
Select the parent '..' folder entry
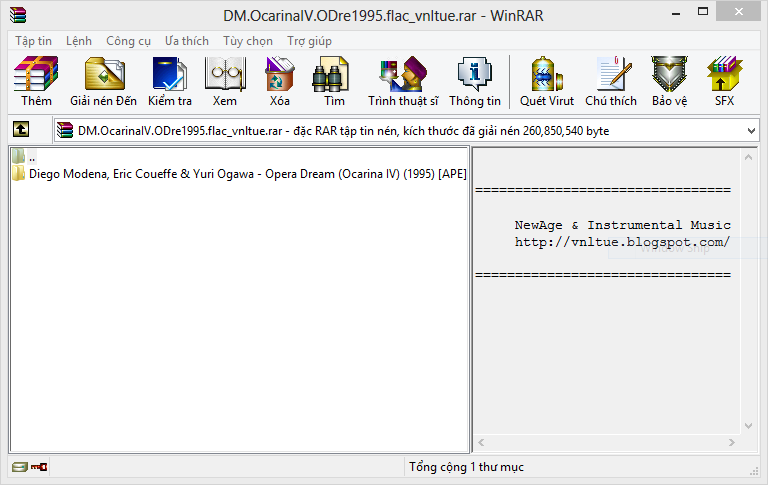click(x=24, y=157)
